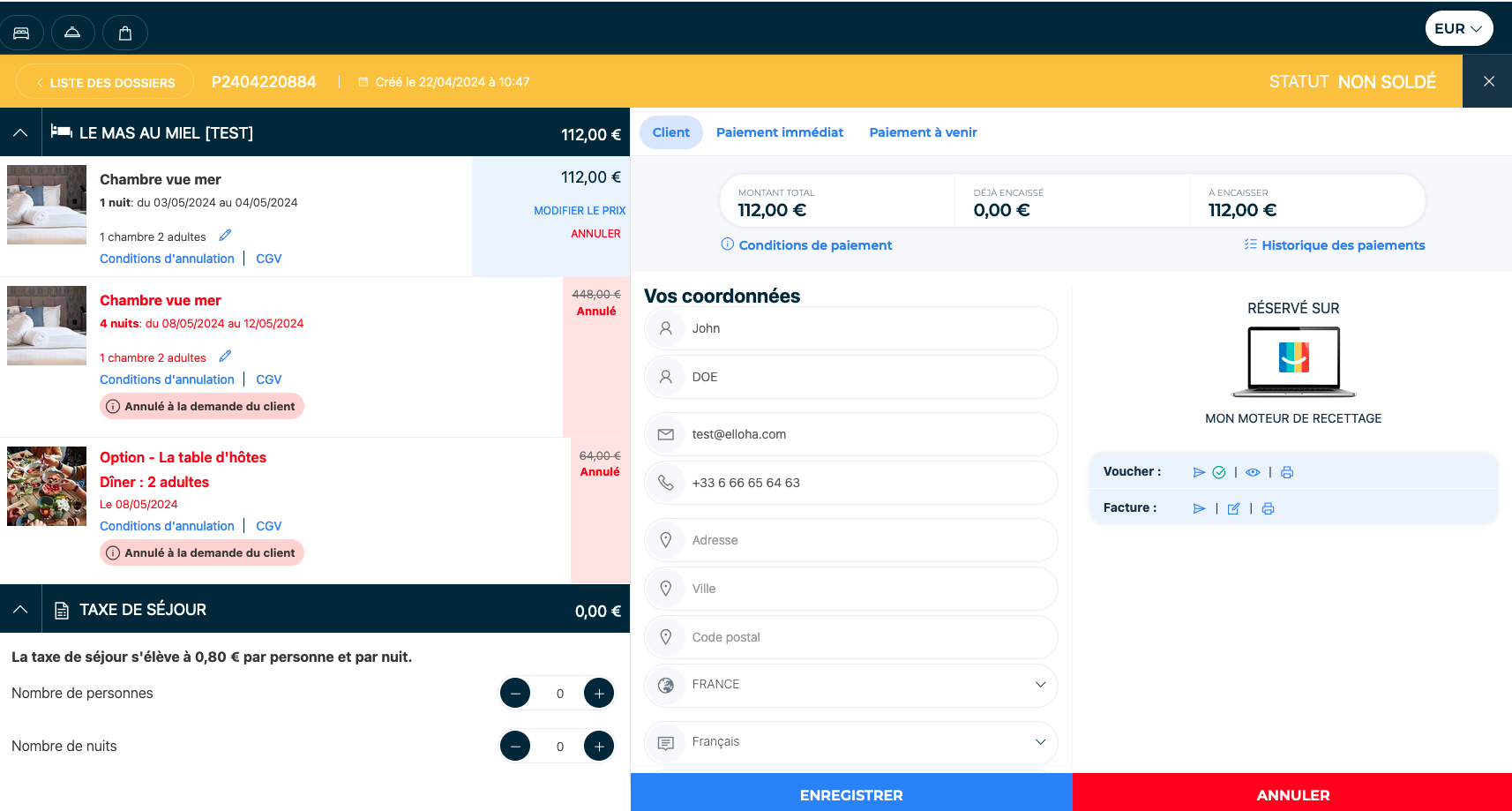This screenshot has width=1512, height=811.
Task: Edit occupancy of the first Chambre vue mer
Action: (x=225, y=235)
